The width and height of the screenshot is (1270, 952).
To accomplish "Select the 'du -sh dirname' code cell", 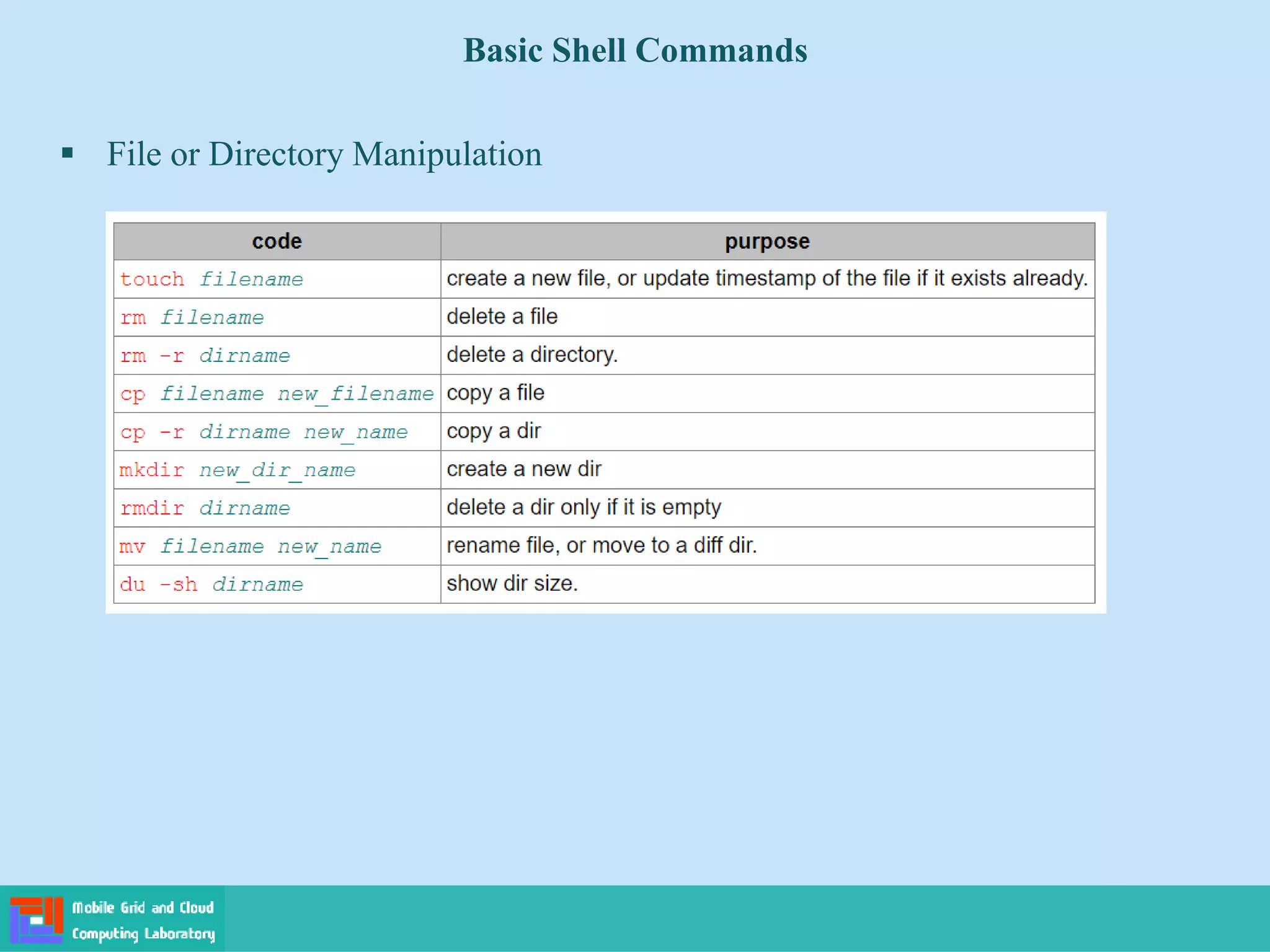I will click(277, 584).
